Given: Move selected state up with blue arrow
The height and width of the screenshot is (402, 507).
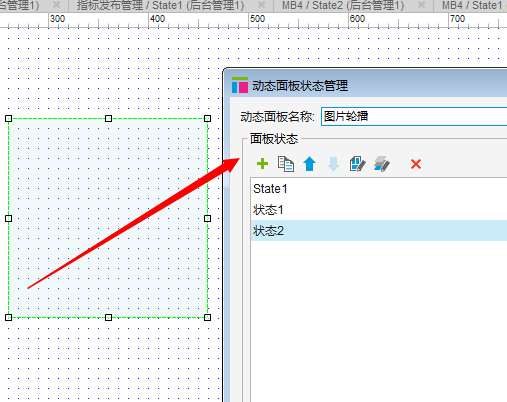Looking at the screenshot, I should (309, 164).
